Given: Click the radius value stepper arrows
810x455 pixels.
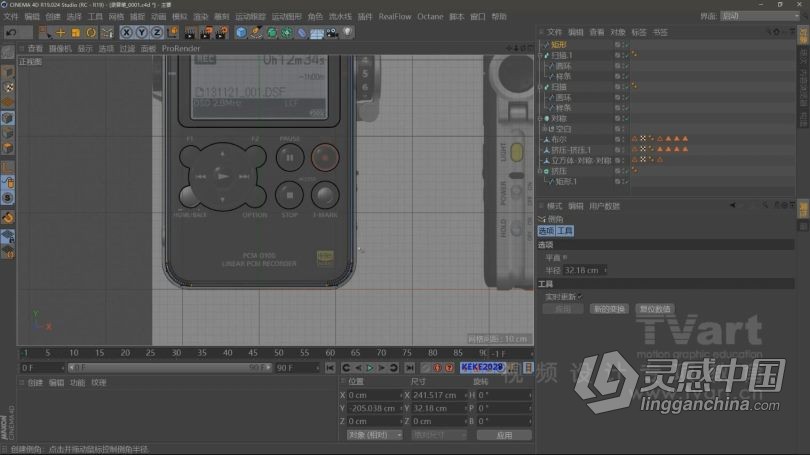Looking at the screenshot, I should coord(605,270).
